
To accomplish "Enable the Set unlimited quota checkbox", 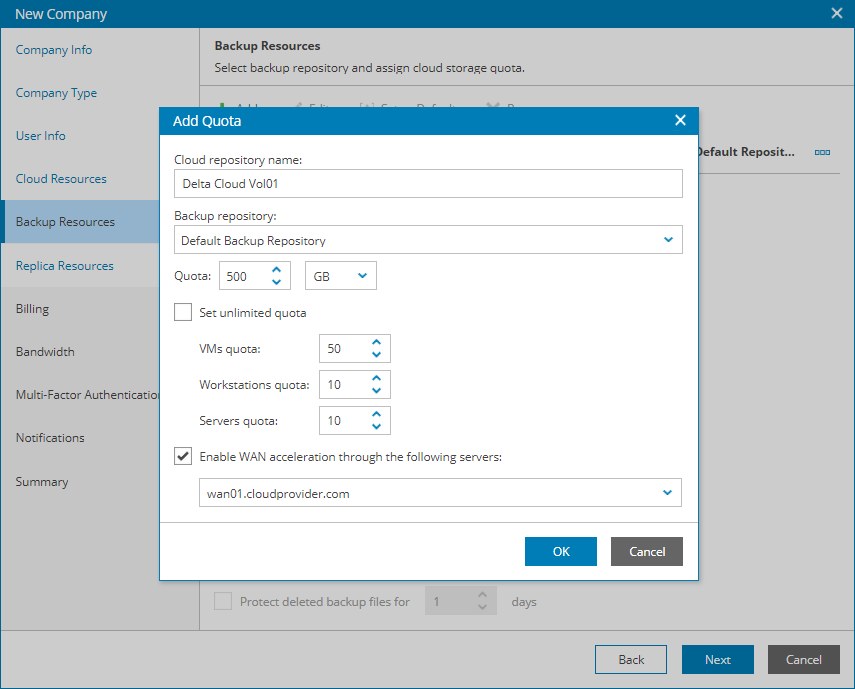I will click(183, 312).
